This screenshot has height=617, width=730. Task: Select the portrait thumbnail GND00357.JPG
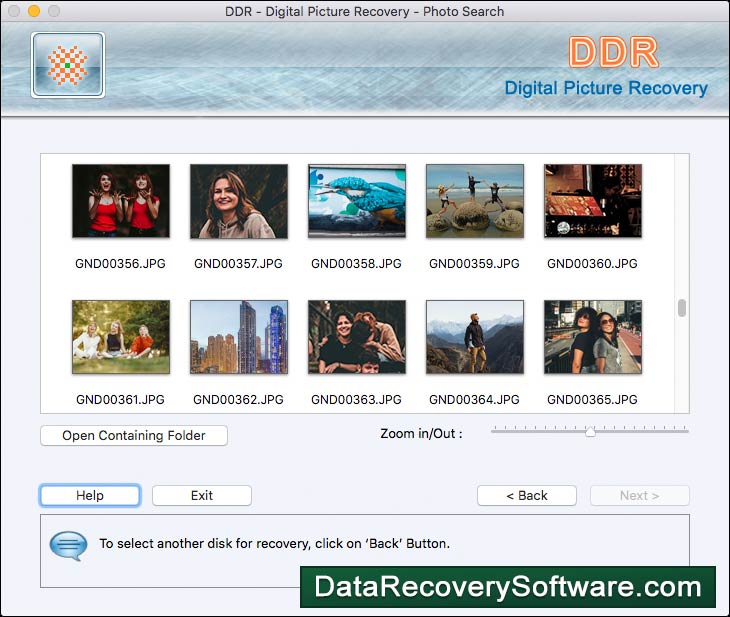pyautogui.click(x=239, y=201)
